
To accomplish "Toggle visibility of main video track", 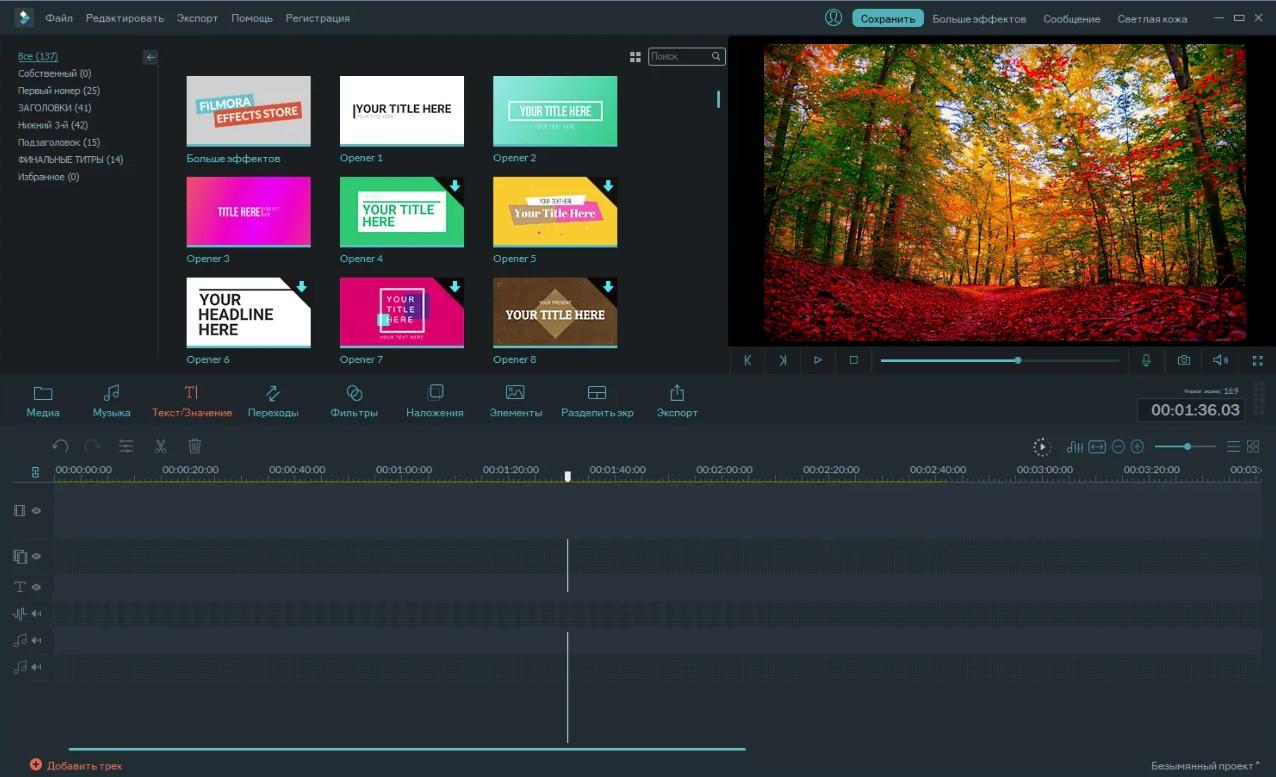I will tap(36, 511).
